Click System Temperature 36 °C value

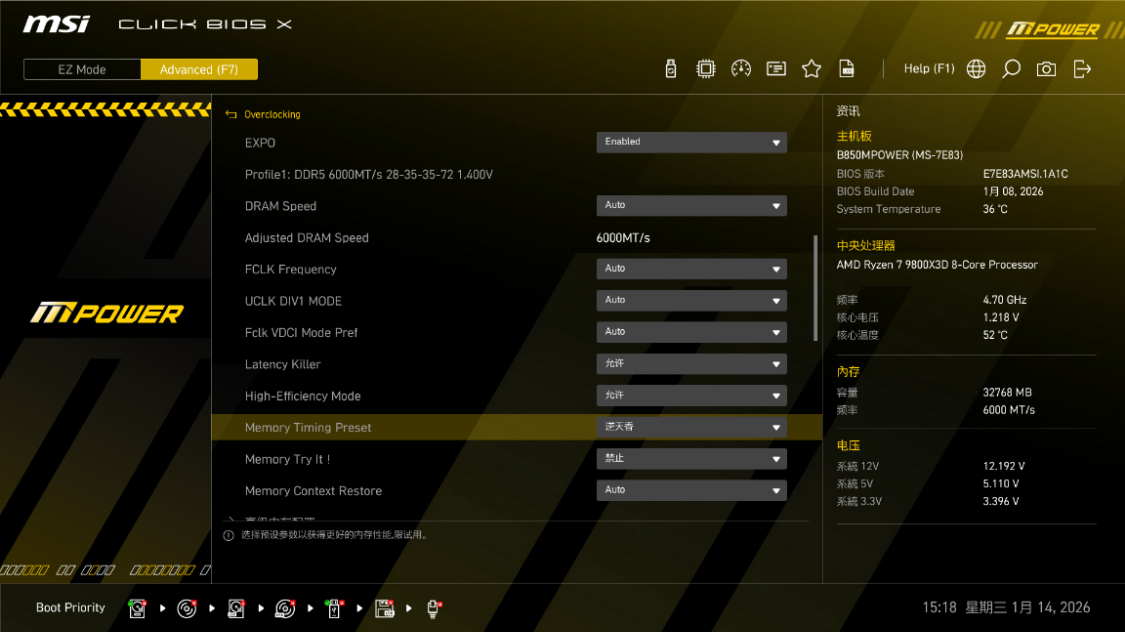click(995, 209)
